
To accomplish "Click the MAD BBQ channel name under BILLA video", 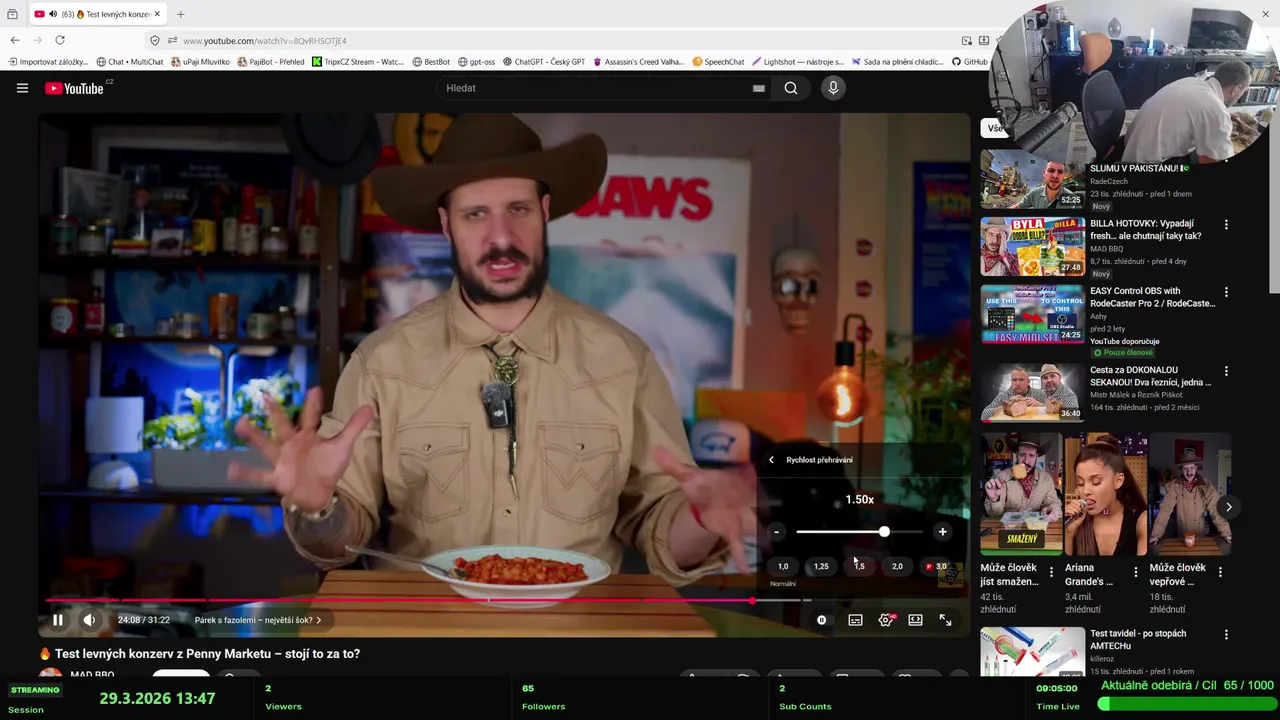I will pyautogui.click(x=1107, y=249).
